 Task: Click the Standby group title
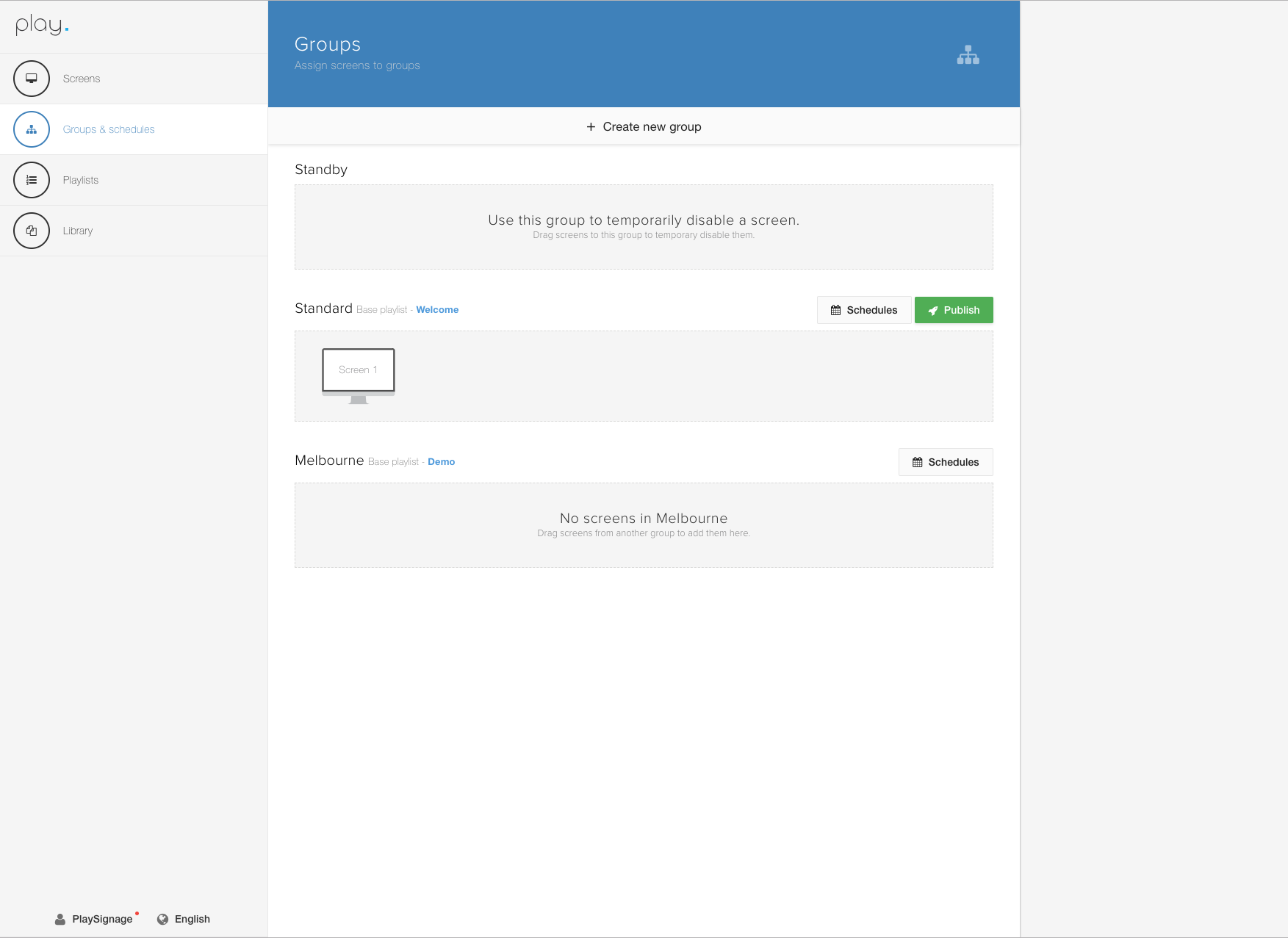point(321,170)
